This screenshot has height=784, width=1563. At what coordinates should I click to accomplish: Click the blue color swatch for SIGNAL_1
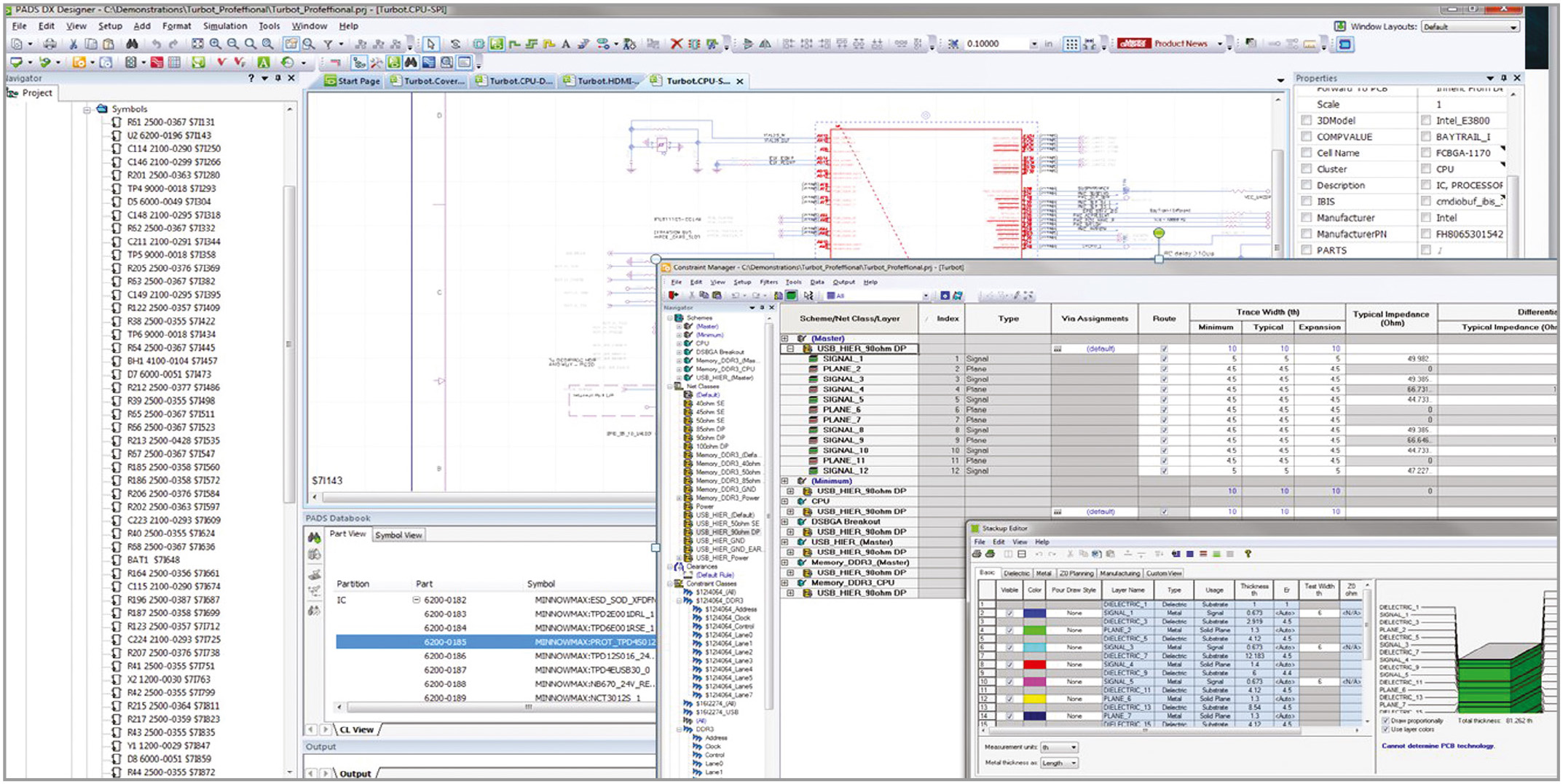click(x=1034, y=614)
